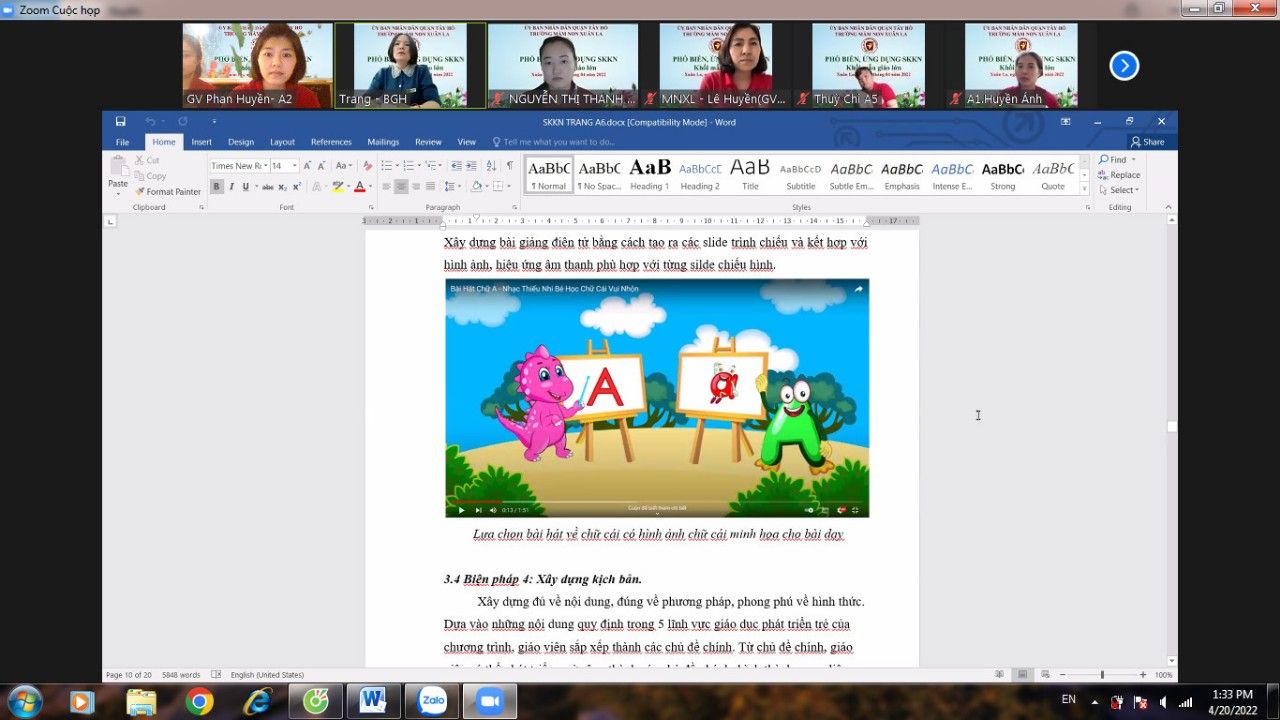Image resolution: width=1280 pixels, height=720 pixels.
Task: Open Zoom app from the Windows taskbar
Action: (491, 702)
